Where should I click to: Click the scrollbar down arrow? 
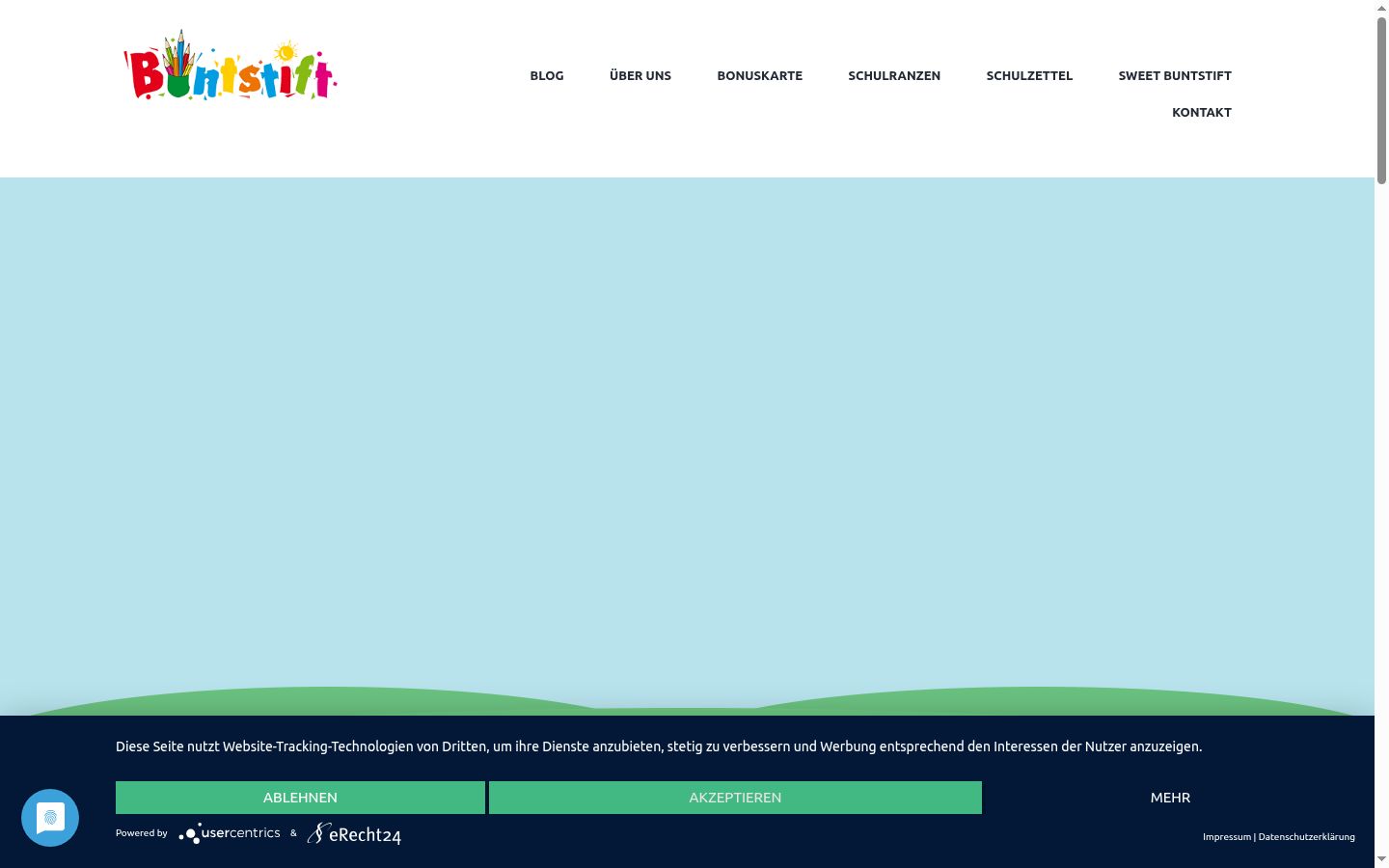point(1381,859)
